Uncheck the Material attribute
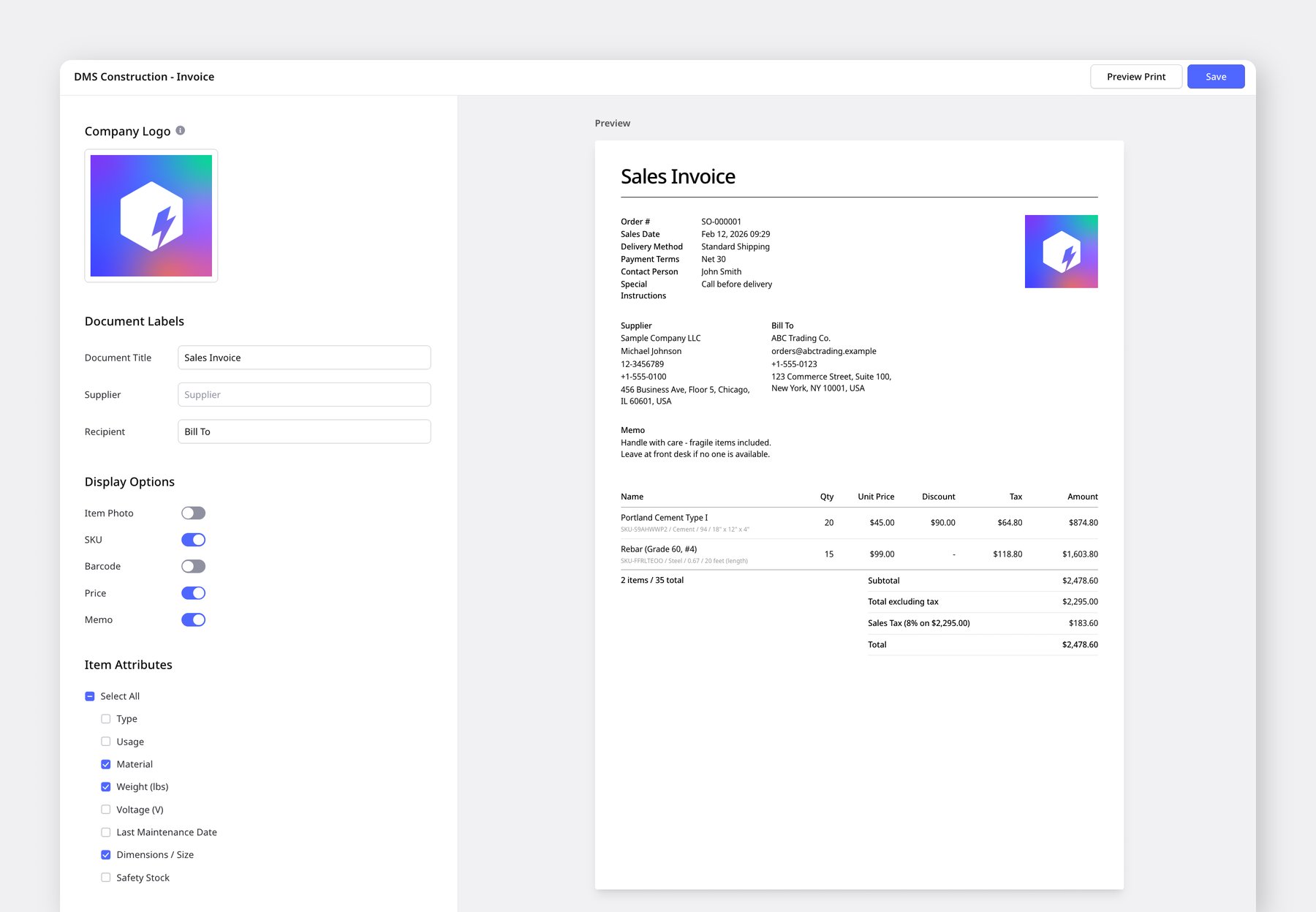Screen dimensions: 1316x912 tap(106, 764)
